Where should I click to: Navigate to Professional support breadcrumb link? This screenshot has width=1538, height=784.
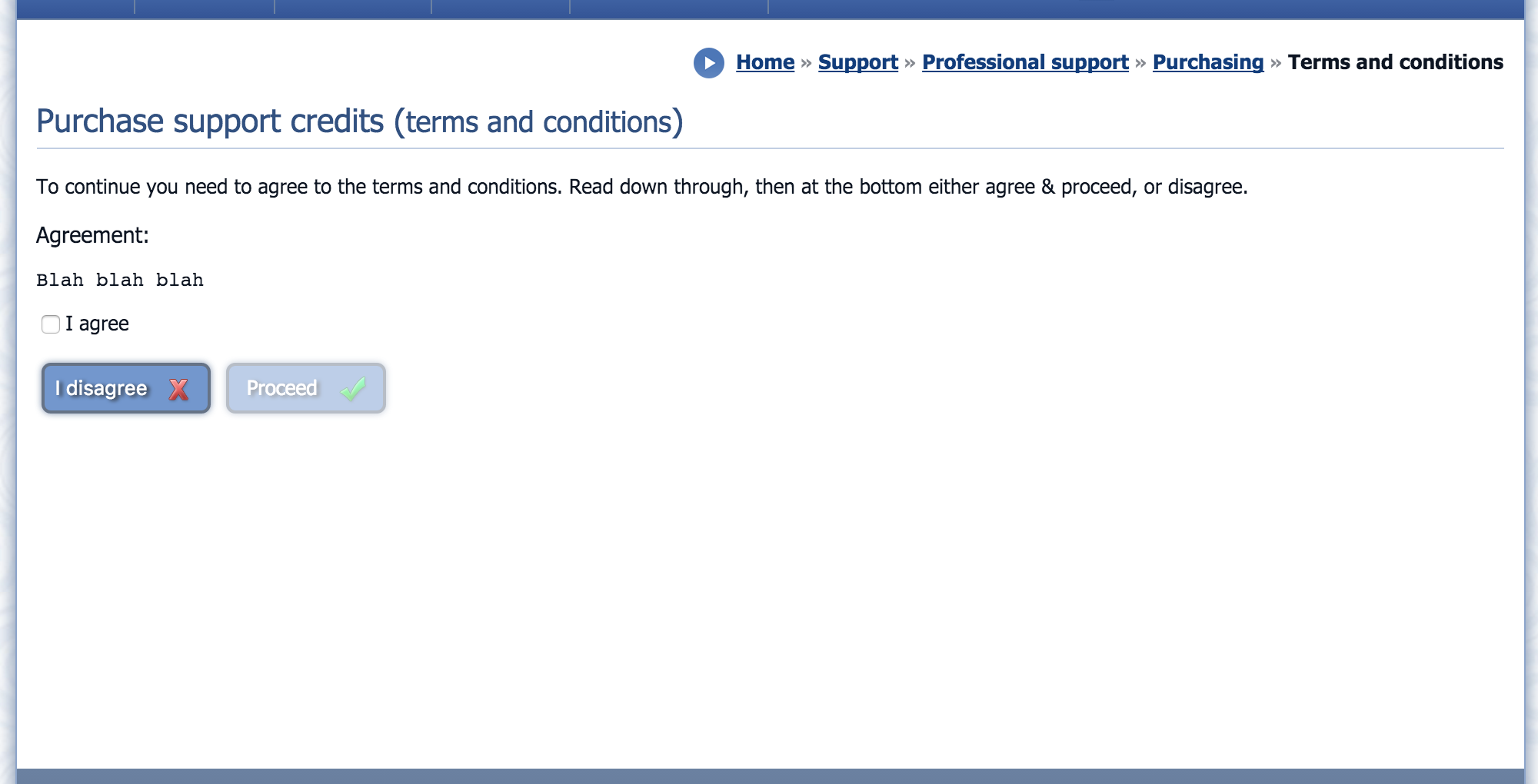point(1024,62)
